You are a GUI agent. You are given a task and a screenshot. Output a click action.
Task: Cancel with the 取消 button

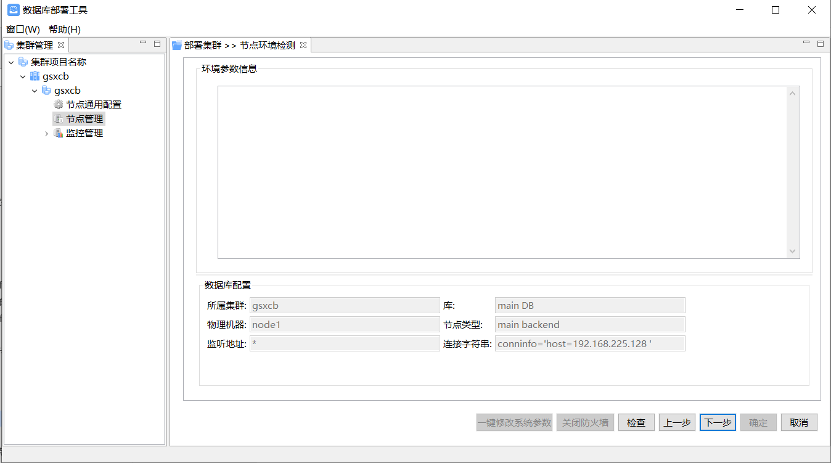pyautogui.click(x=799, y=423)
